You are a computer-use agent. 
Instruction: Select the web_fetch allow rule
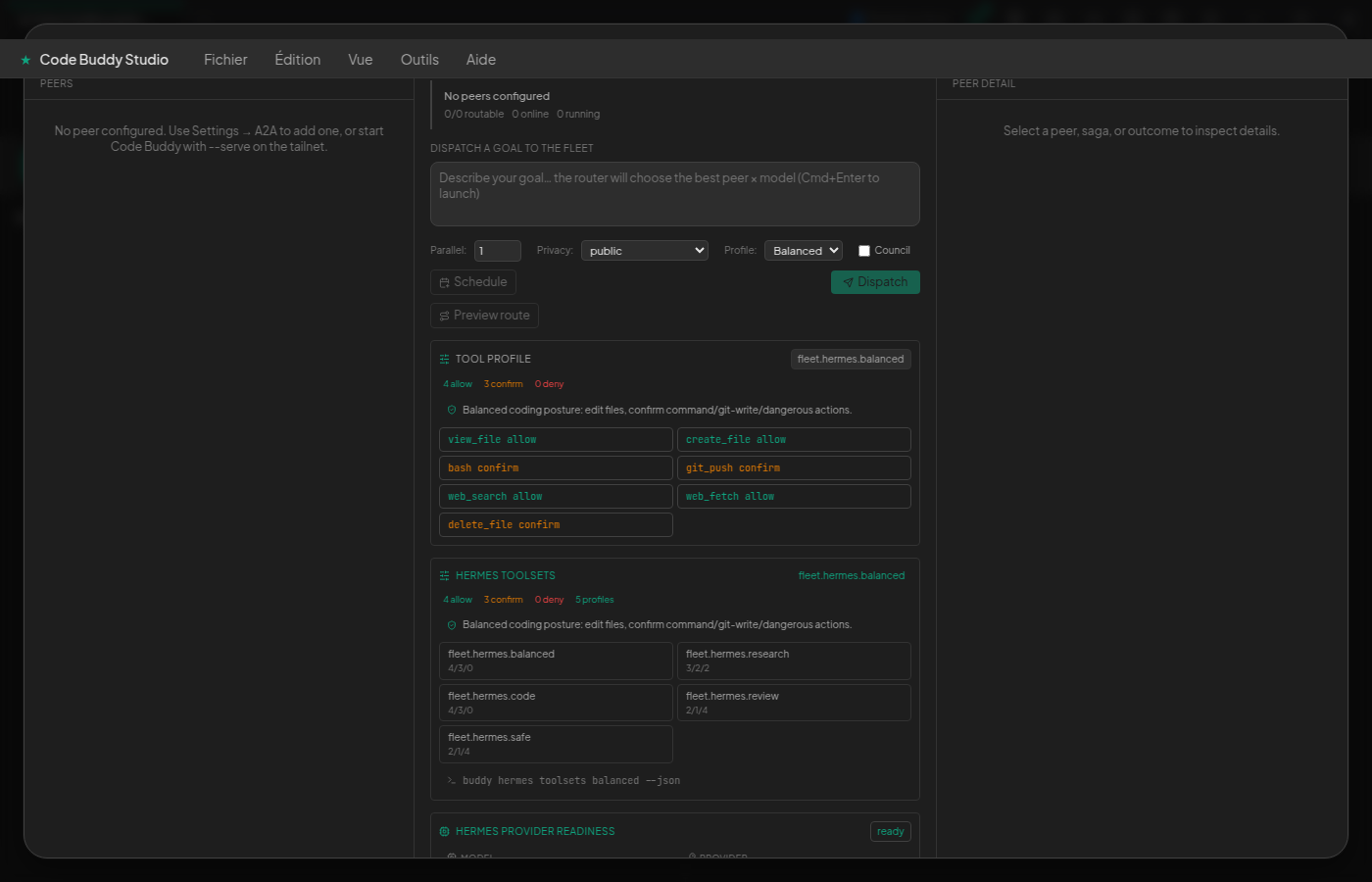click(794, 496)
